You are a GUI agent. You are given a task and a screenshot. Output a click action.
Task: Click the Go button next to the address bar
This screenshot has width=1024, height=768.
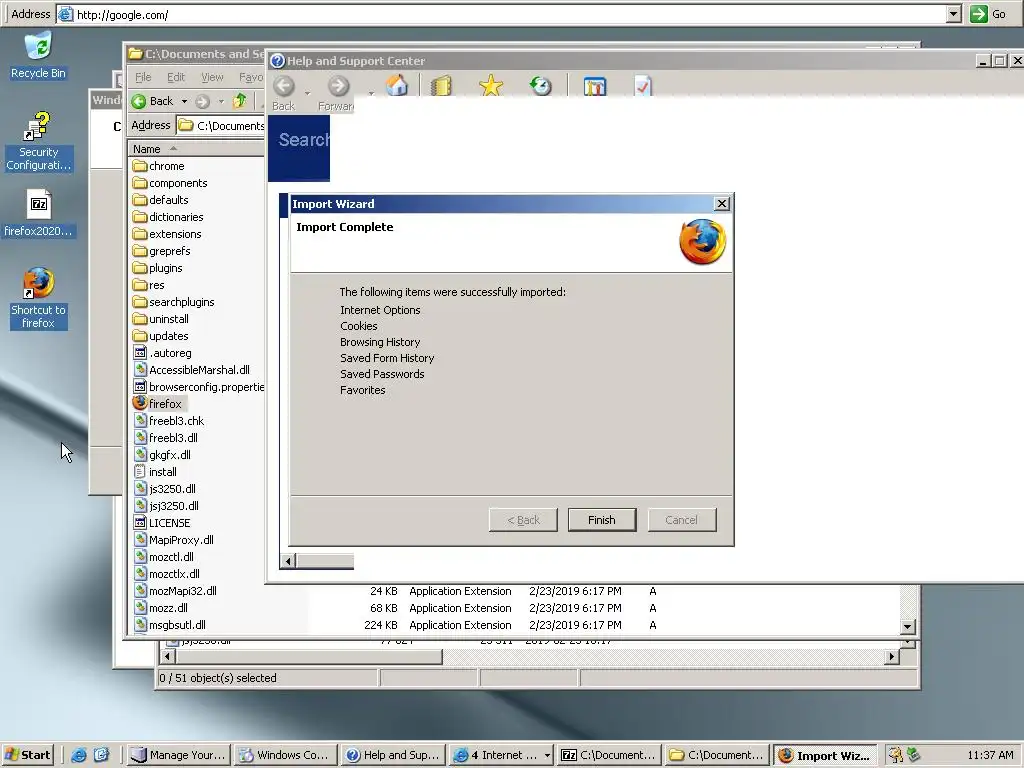[989, 14]
